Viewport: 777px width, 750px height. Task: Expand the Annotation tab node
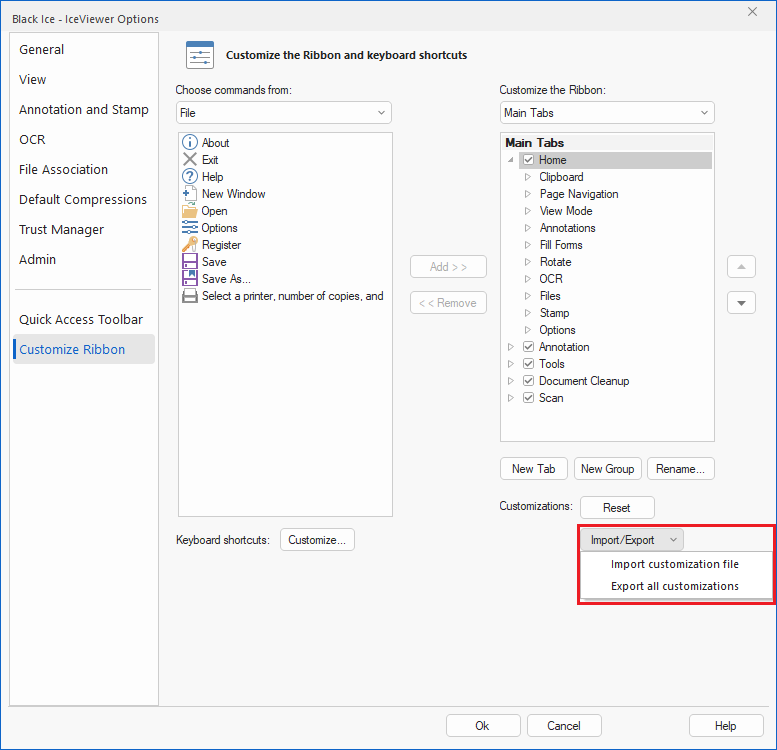[510, 347]
